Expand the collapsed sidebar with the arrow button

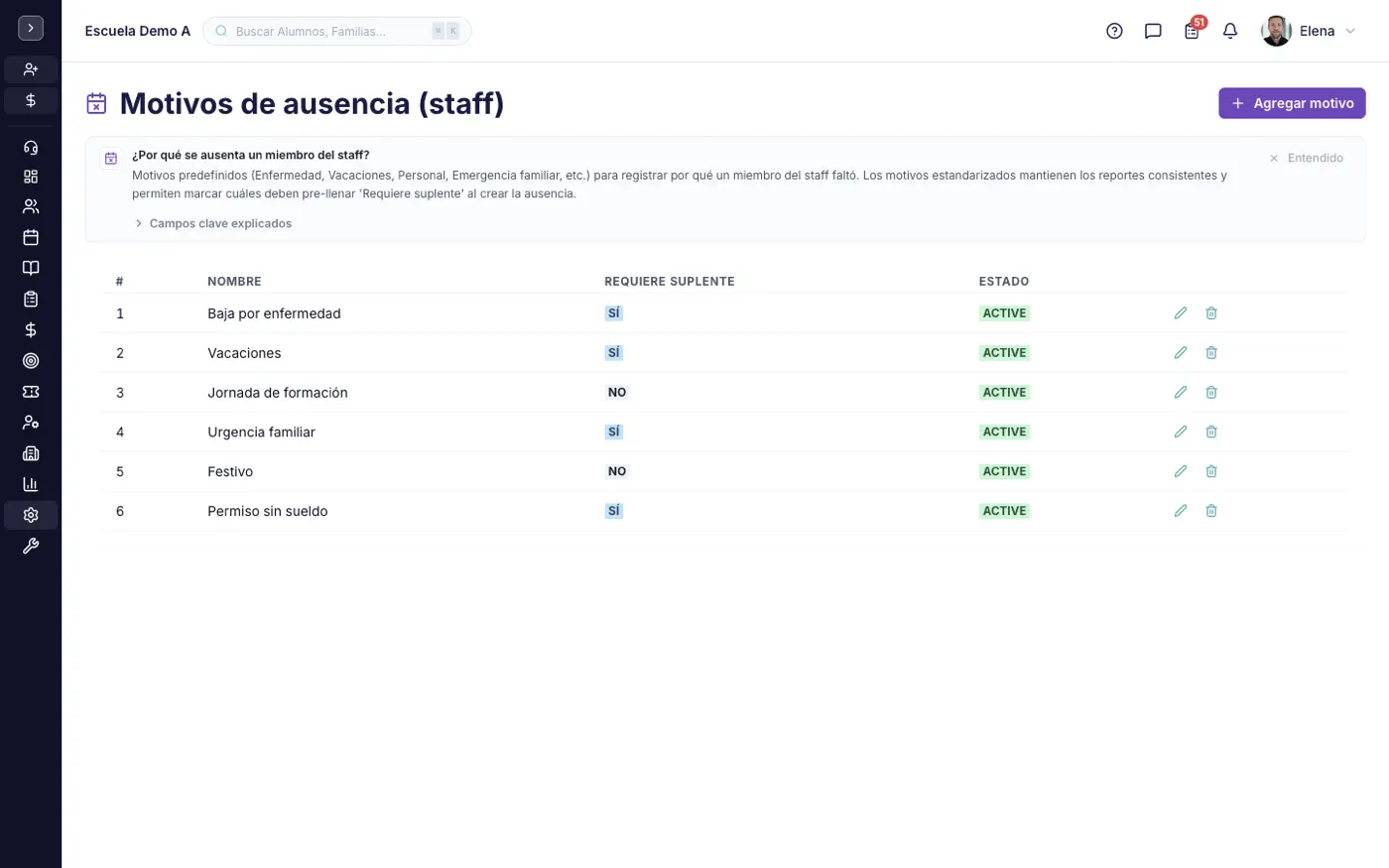[31, 29]
